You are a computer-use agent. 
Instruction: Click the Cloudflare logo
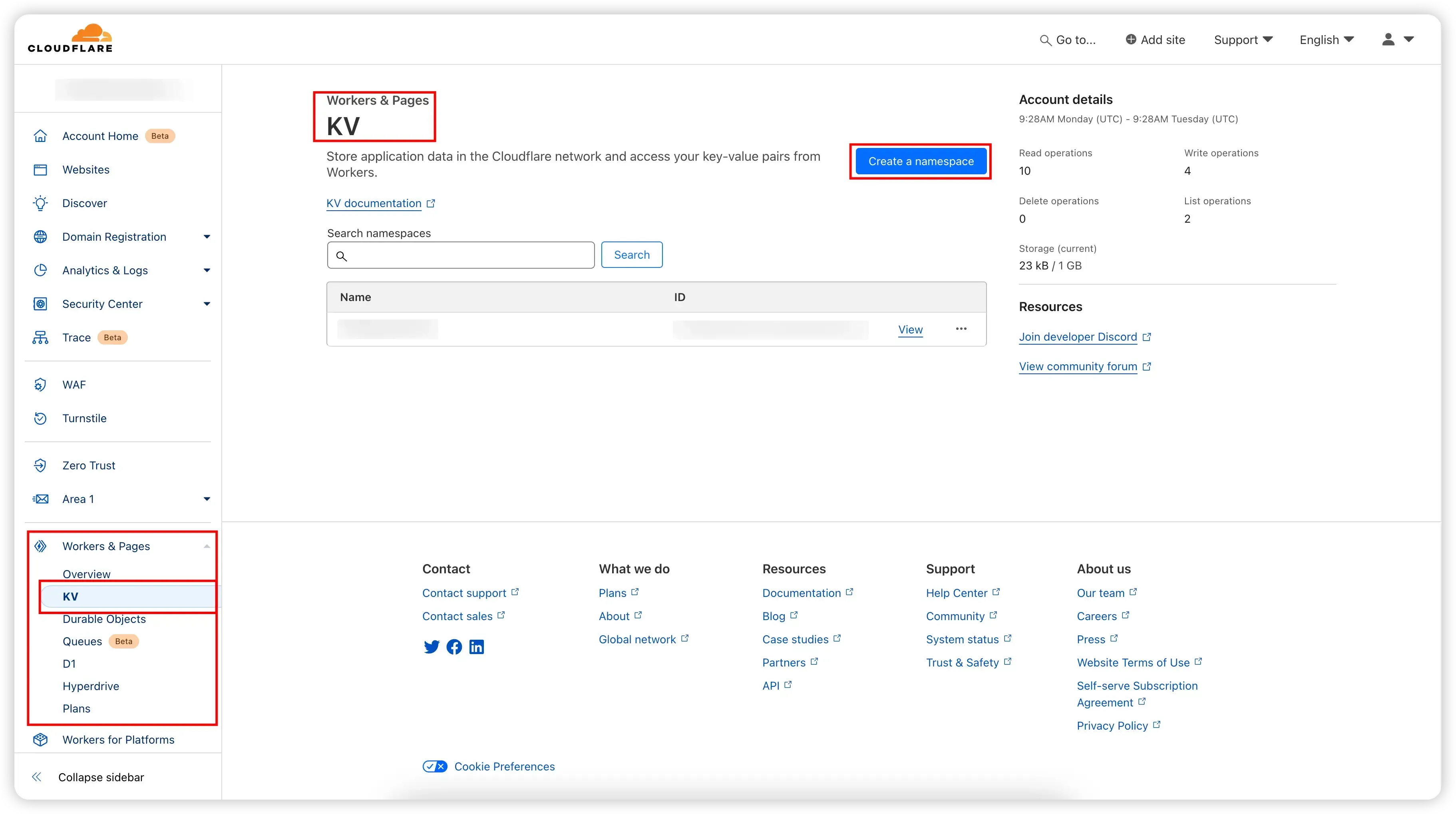[70, 38]
